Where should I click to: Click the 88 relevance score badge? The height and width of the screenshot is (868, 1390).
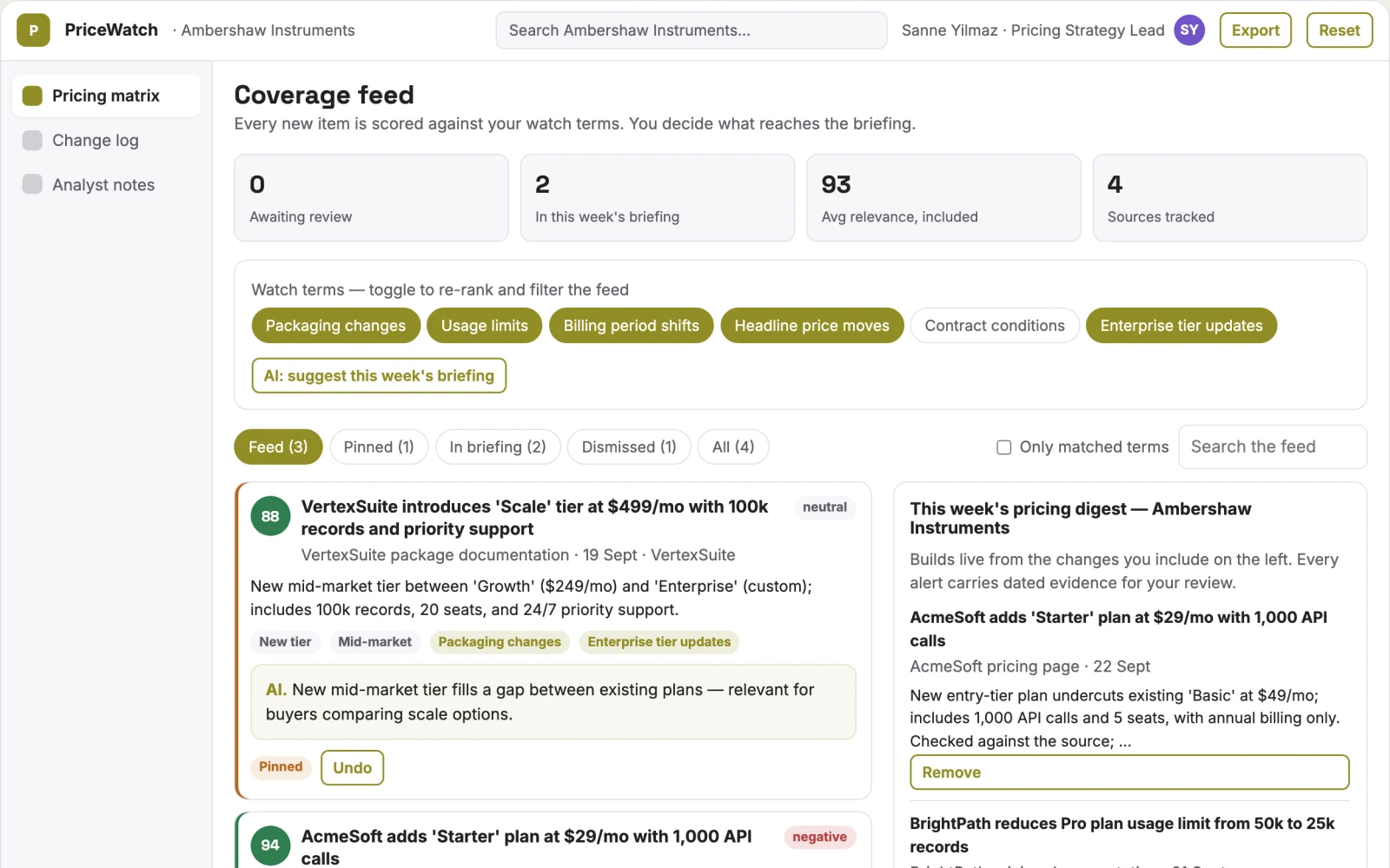pyautogui.click(x=270, y=516)
